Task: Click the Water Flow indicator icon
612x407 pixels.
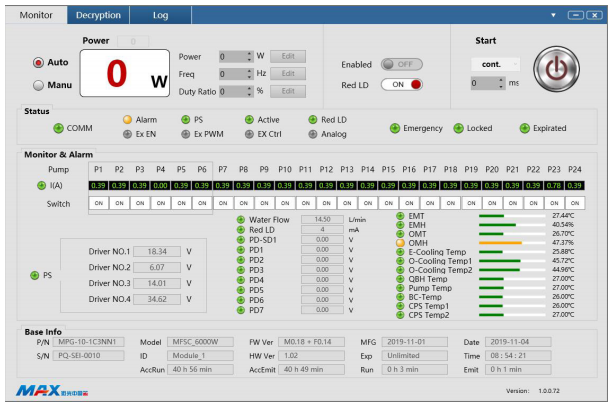Action: pos(241,219)
